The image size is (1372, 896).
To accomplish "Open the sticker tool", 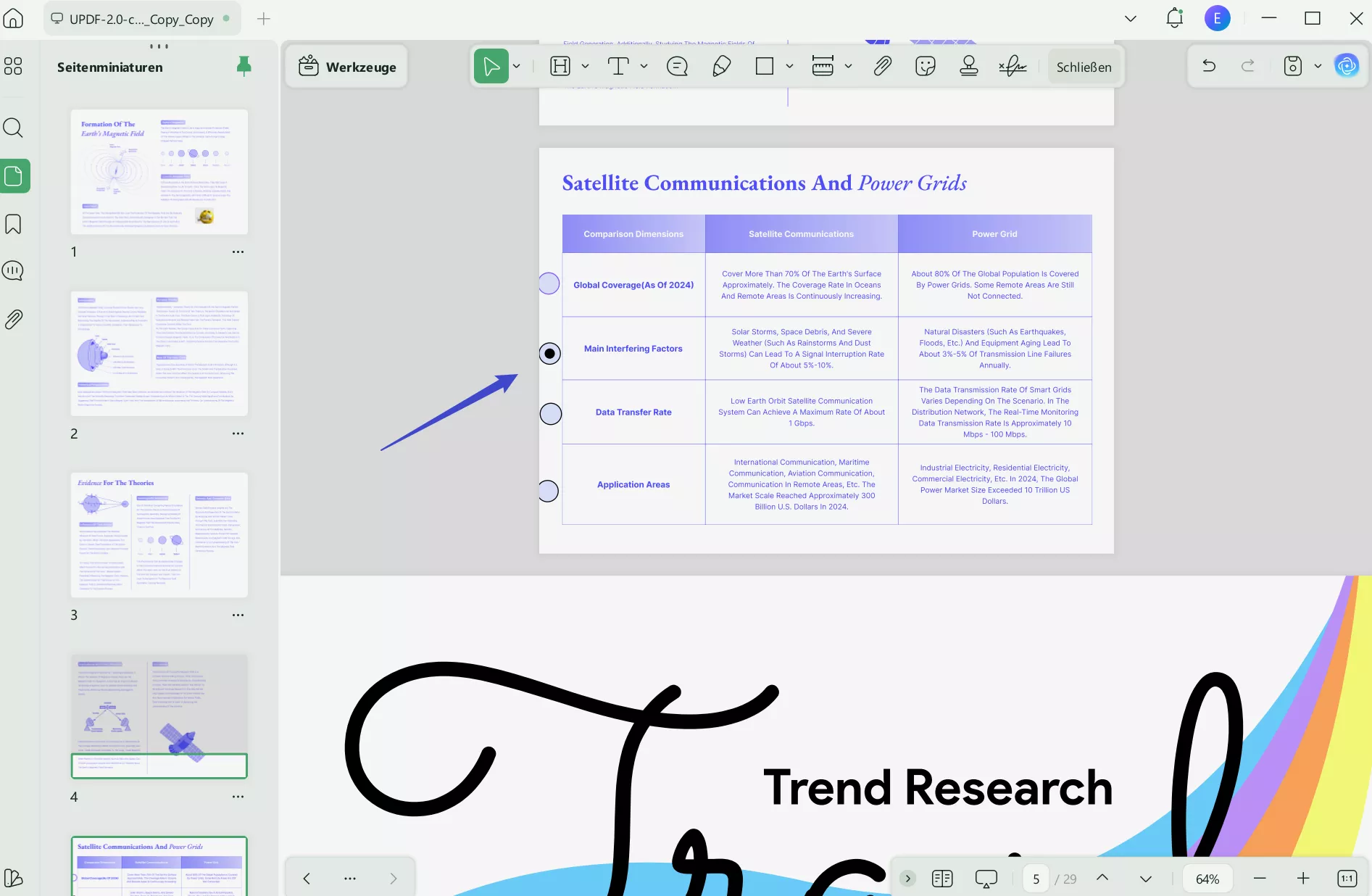I will point(926,66).
